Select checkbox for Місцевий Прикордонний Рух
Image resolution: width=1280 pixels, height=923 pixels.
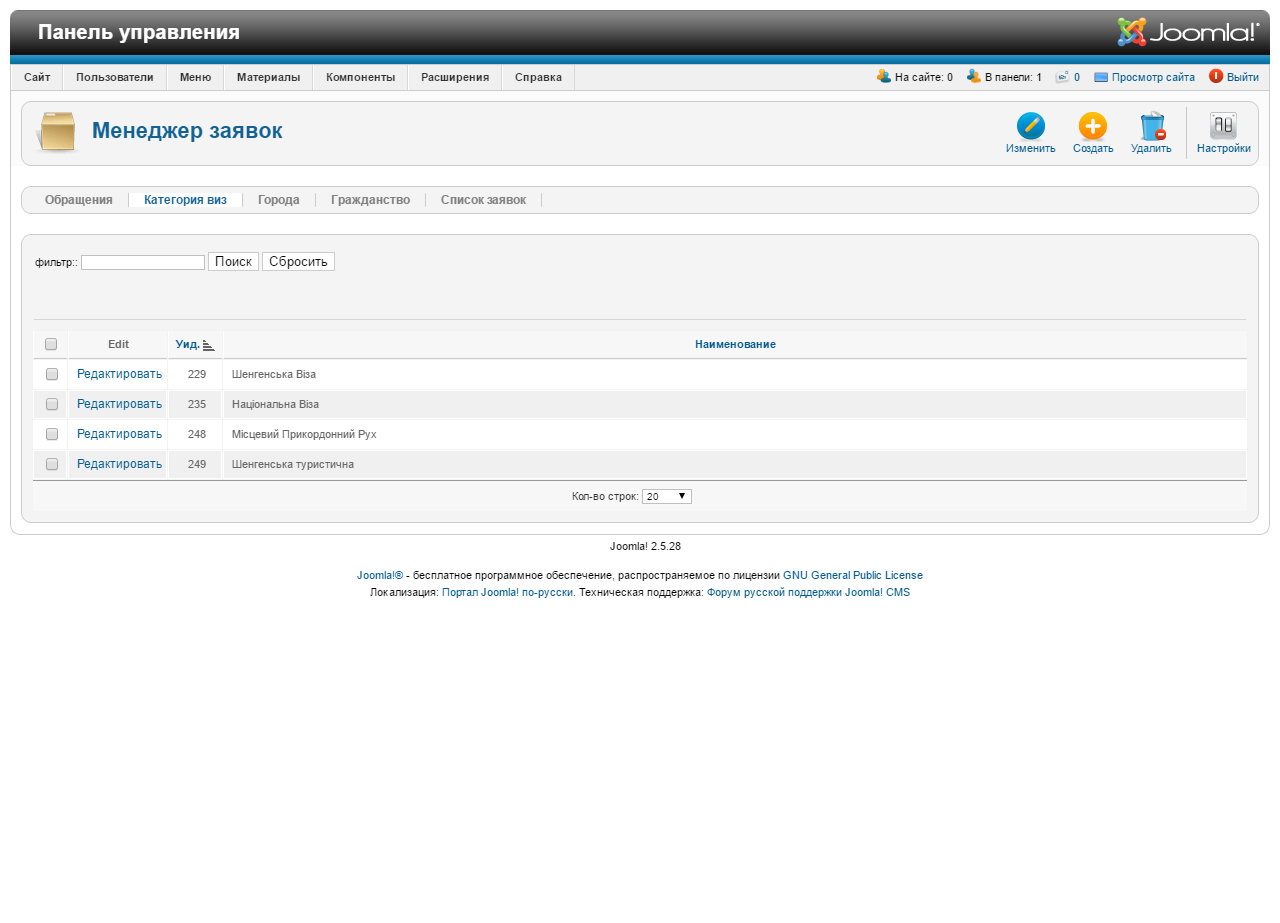[x=52, y=434]
